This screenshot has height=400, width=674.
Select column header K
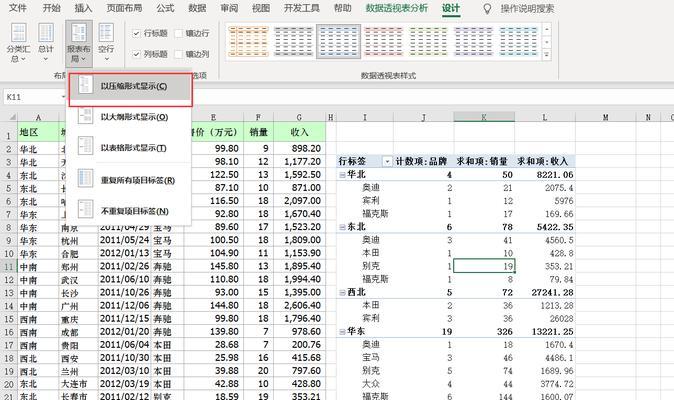tap(484, 117)
